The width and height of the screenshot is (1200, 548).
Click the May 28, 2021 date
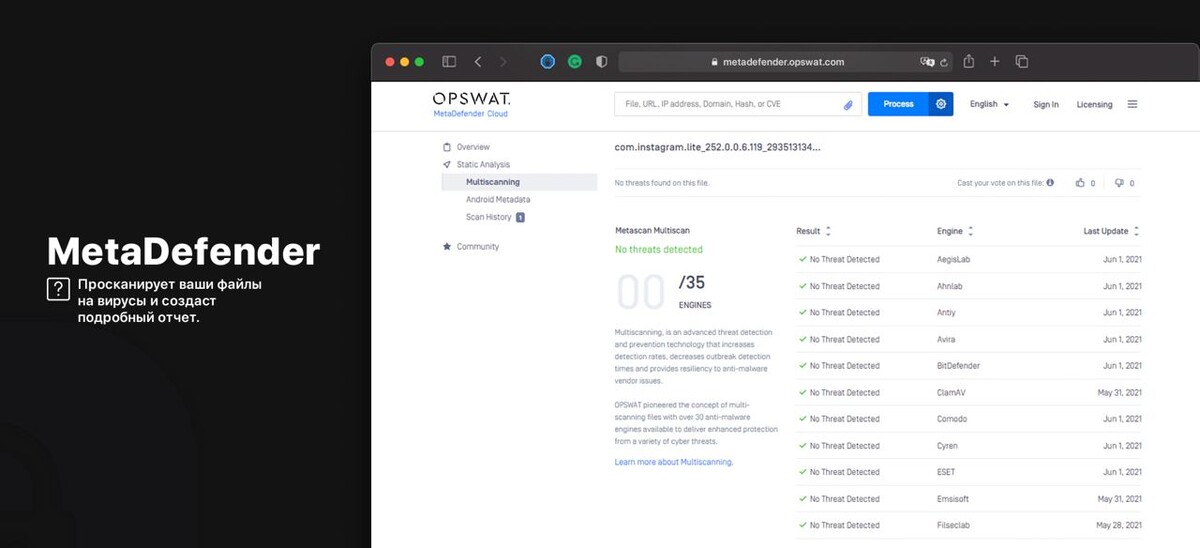[x=1118, y=525]
